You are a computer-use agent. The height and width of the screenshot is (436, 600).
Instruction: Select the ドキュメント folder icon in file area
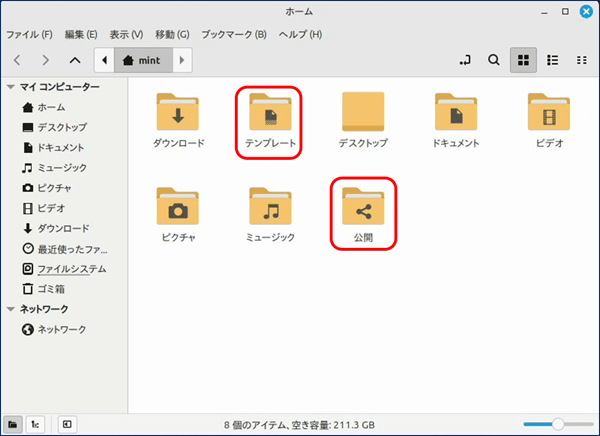pyautogui.click(x=456, y=112)
